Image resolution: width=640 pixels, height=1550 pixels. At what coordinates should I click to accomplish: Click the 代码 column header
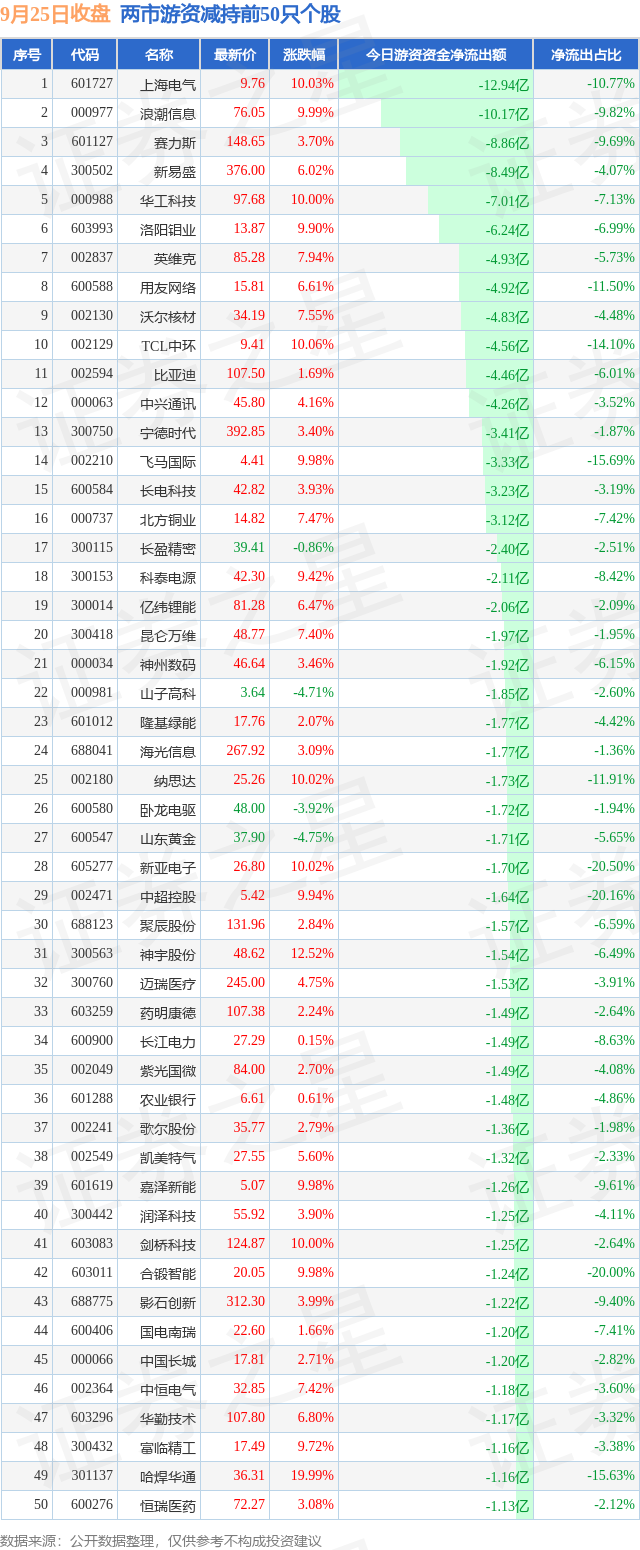point(86,55)
